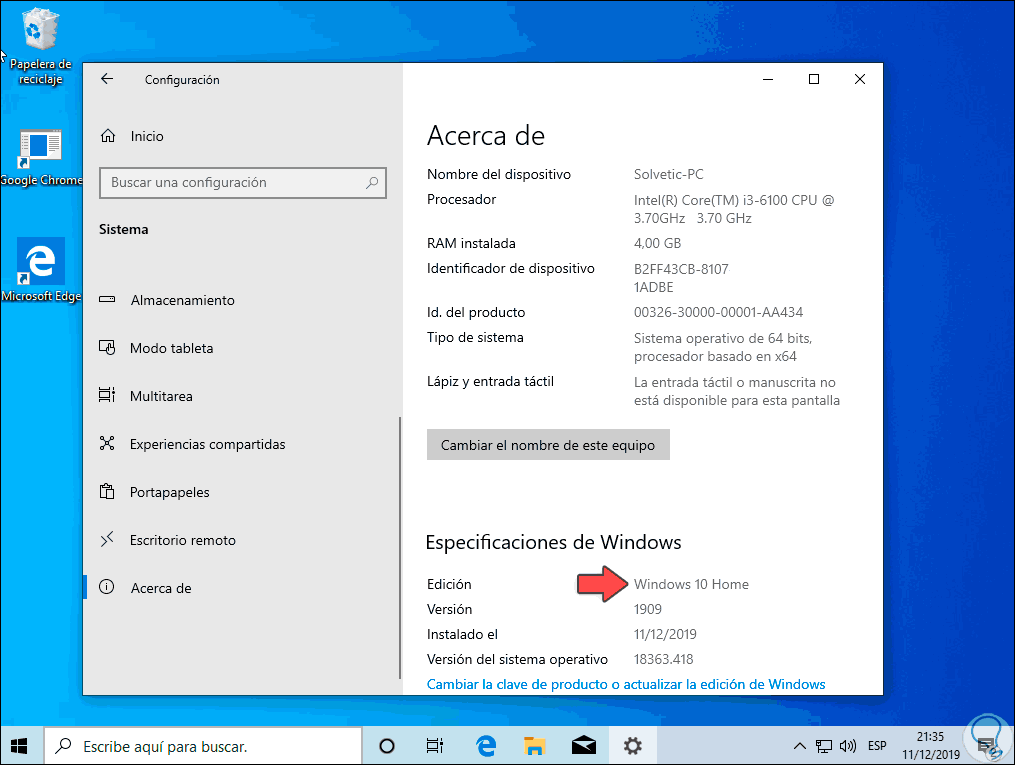
Task: Open the Mail app from taskbar
Action: coord(584,746)
